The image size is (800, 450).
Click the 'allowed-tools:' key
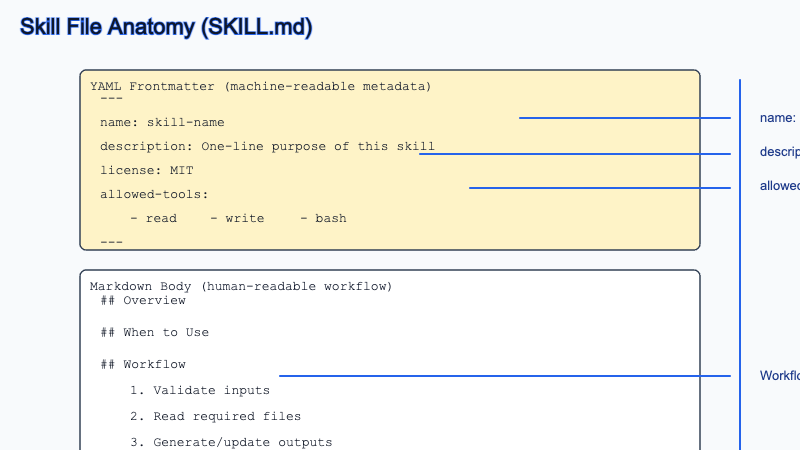click(x=154, y=194)
